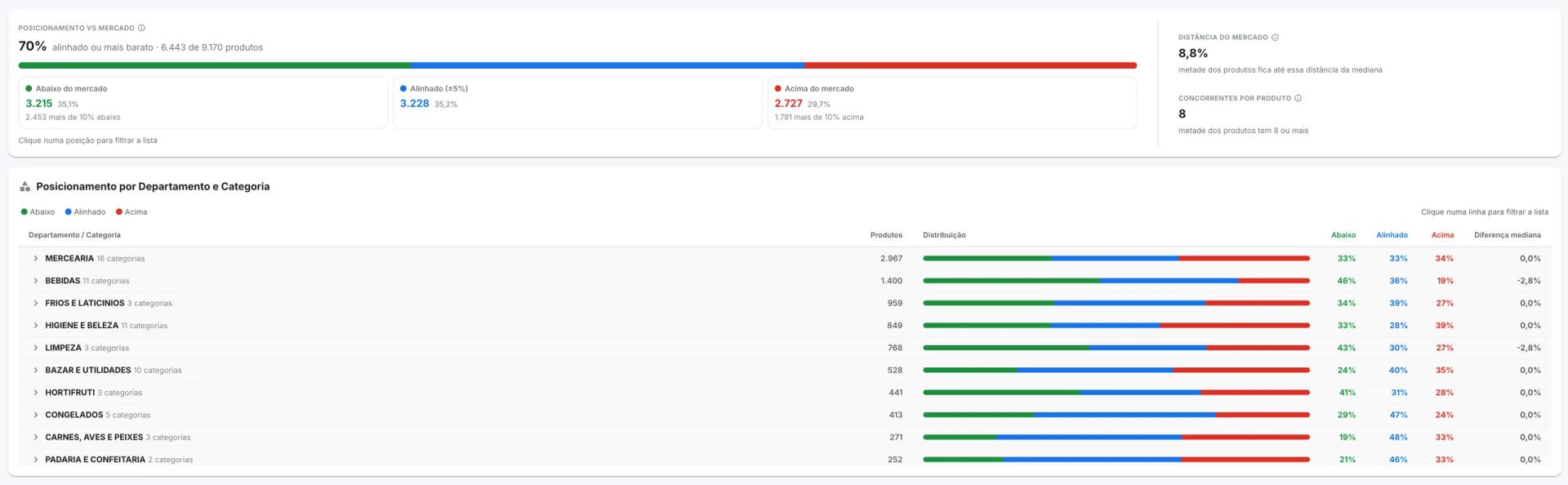Click the Produtos column header
Viewport: 1568px width, 485px height.
[886, 235]
